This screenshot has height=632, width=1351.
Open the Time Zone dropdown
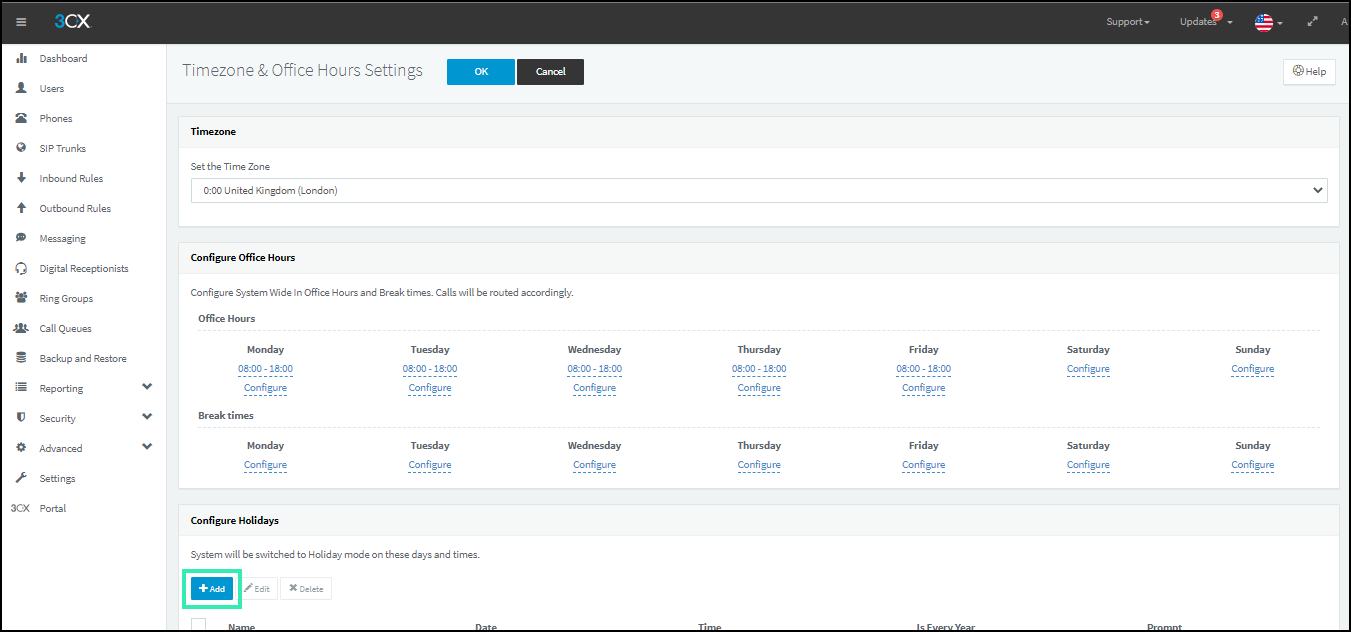(759, 190)
